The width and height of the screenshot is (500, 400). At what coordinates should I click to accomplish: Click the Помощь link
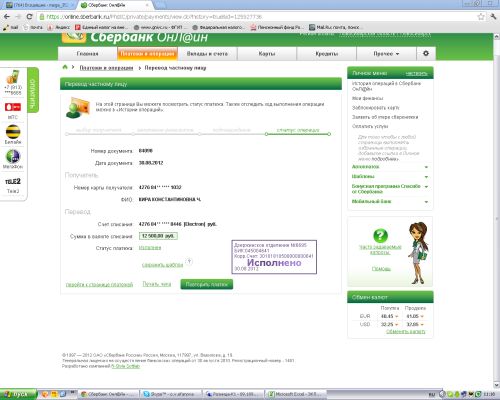coord(381,269)
